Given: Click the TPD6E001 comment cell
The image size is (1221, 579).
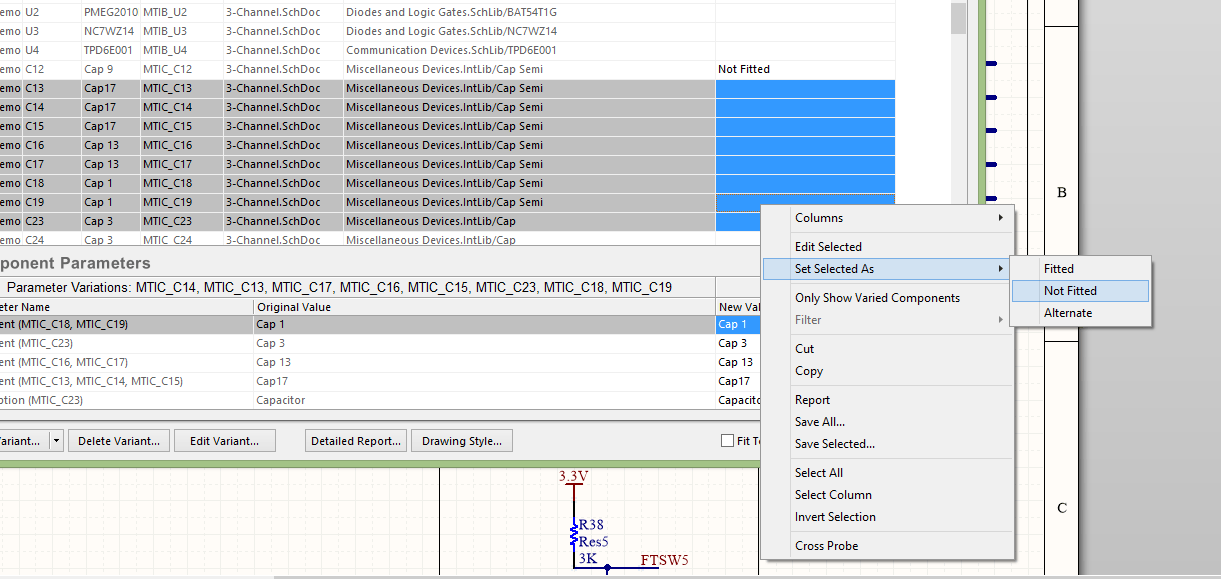Looking at the screenshot, I should coord(110,51).
